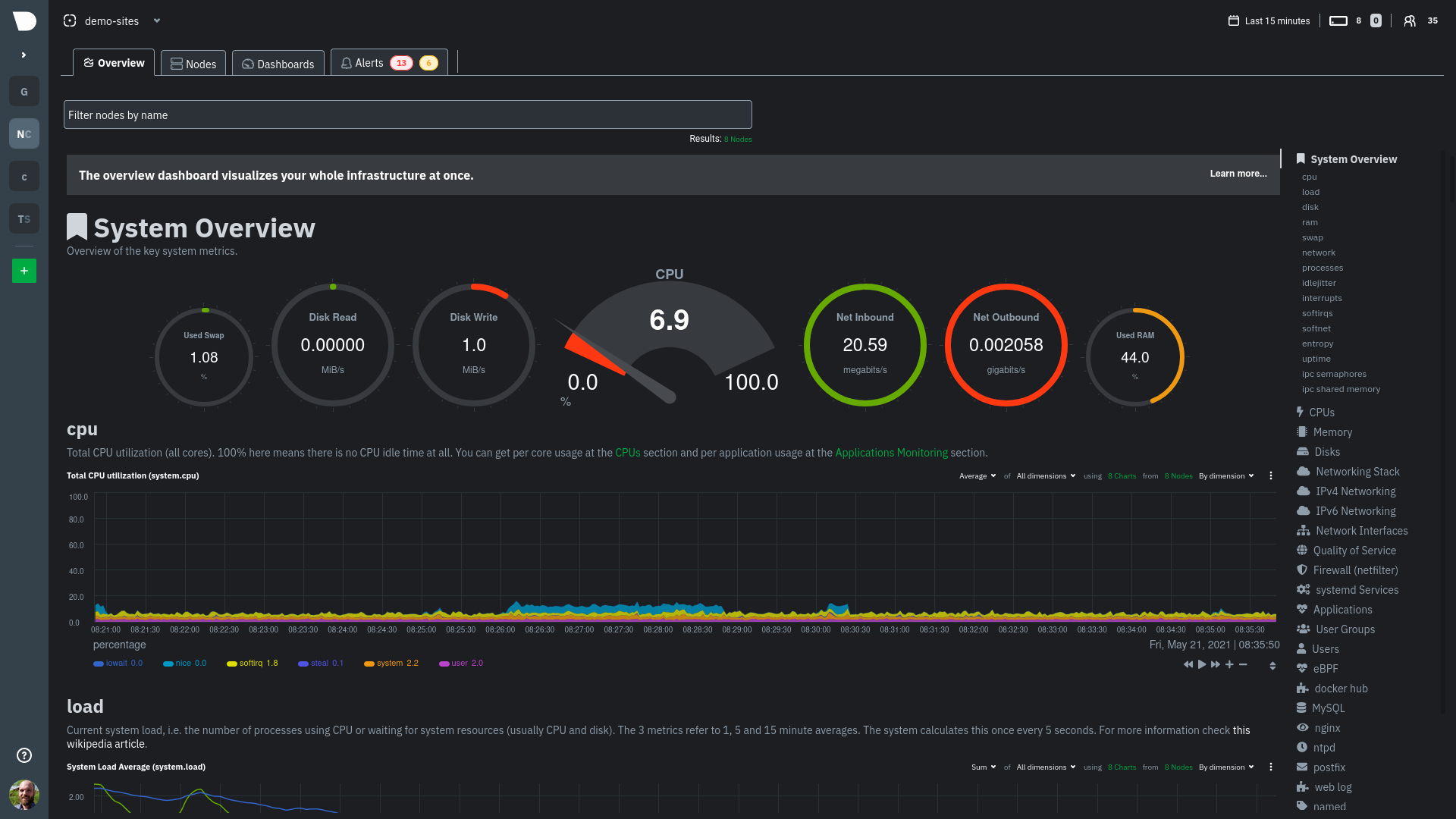Click the bookmark icon beside System Overview

[x=77, y=225]
